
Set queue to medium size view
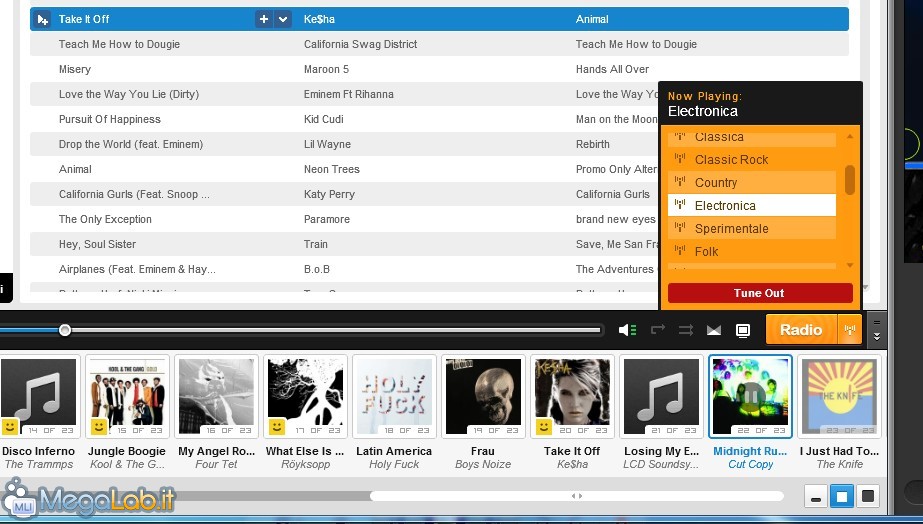point(842,496)
